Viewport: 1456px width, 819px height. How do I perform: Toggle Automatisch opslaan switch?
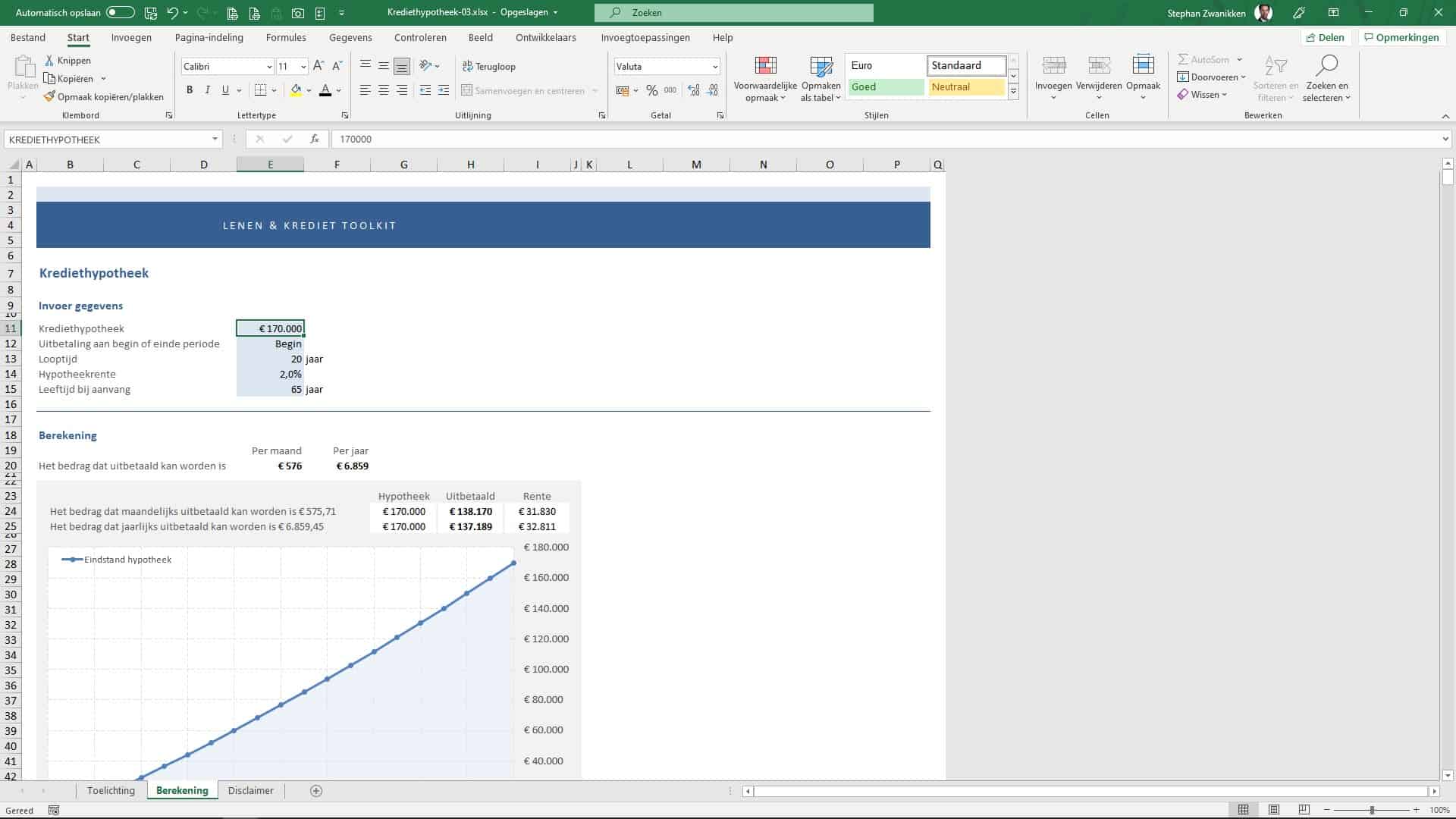(x=120, y=13)
